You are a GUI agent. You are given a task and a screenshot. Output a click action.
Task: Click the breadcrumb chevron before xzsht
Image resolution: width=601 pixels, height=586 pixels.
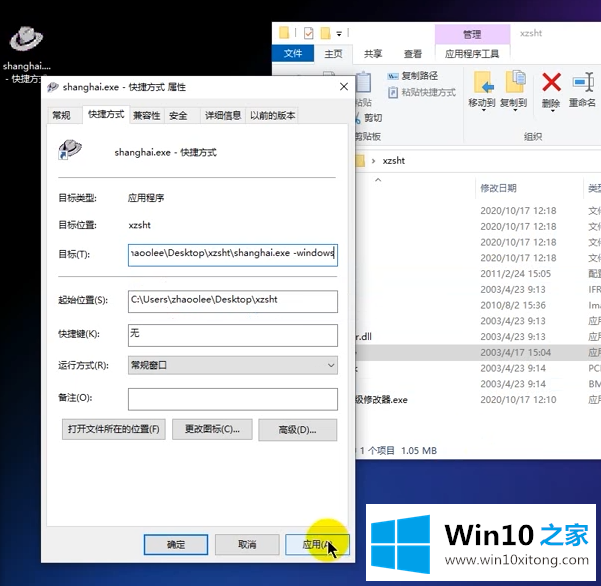coord(373,161)
